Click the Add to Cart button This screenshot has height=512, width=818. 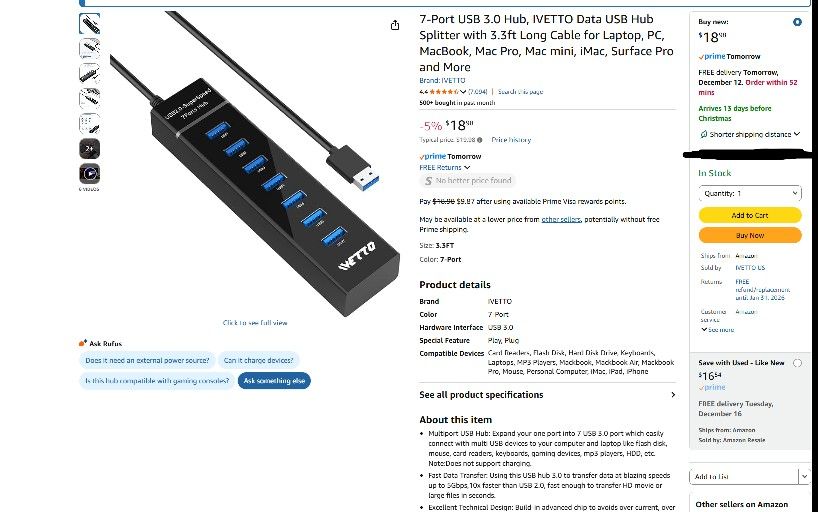(750, 215)
